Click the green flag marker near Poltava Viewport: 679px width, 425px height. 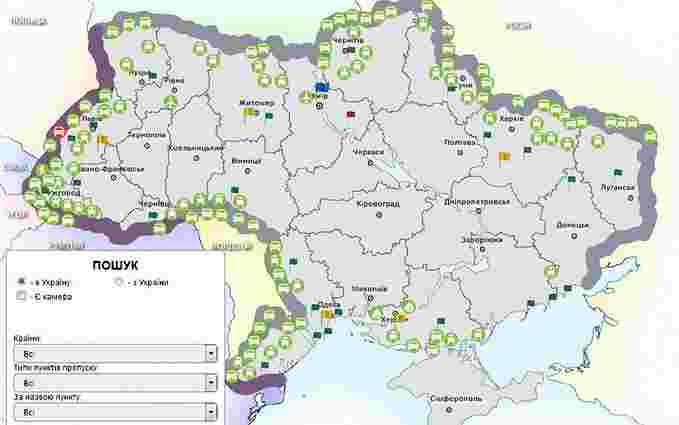(488, 135)
